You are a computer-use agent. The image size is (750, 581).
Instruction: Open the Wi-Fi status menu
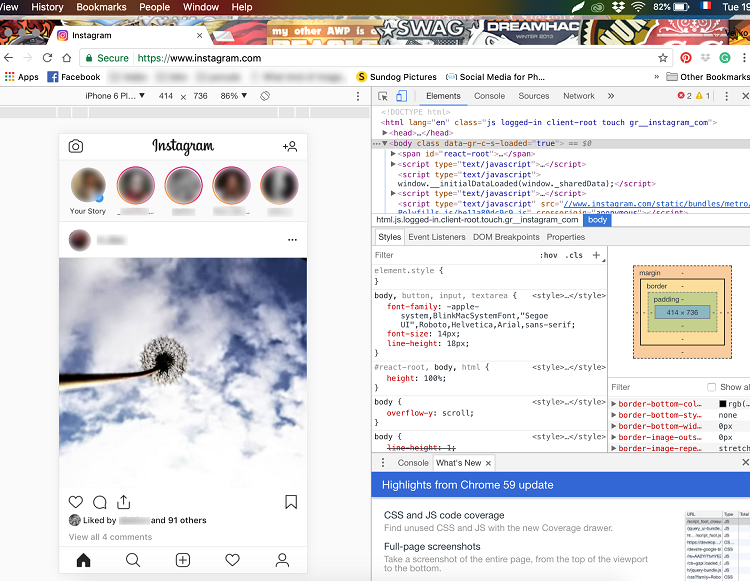click(638, 7)
